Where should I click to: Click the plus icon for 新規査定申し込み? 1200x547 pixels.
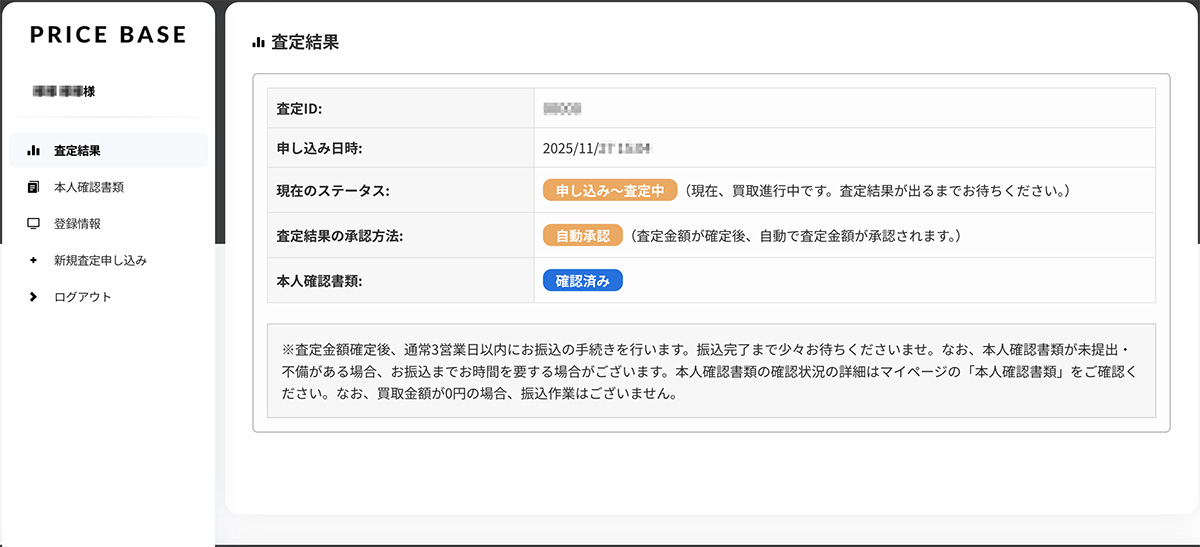[x=33, y=260]
